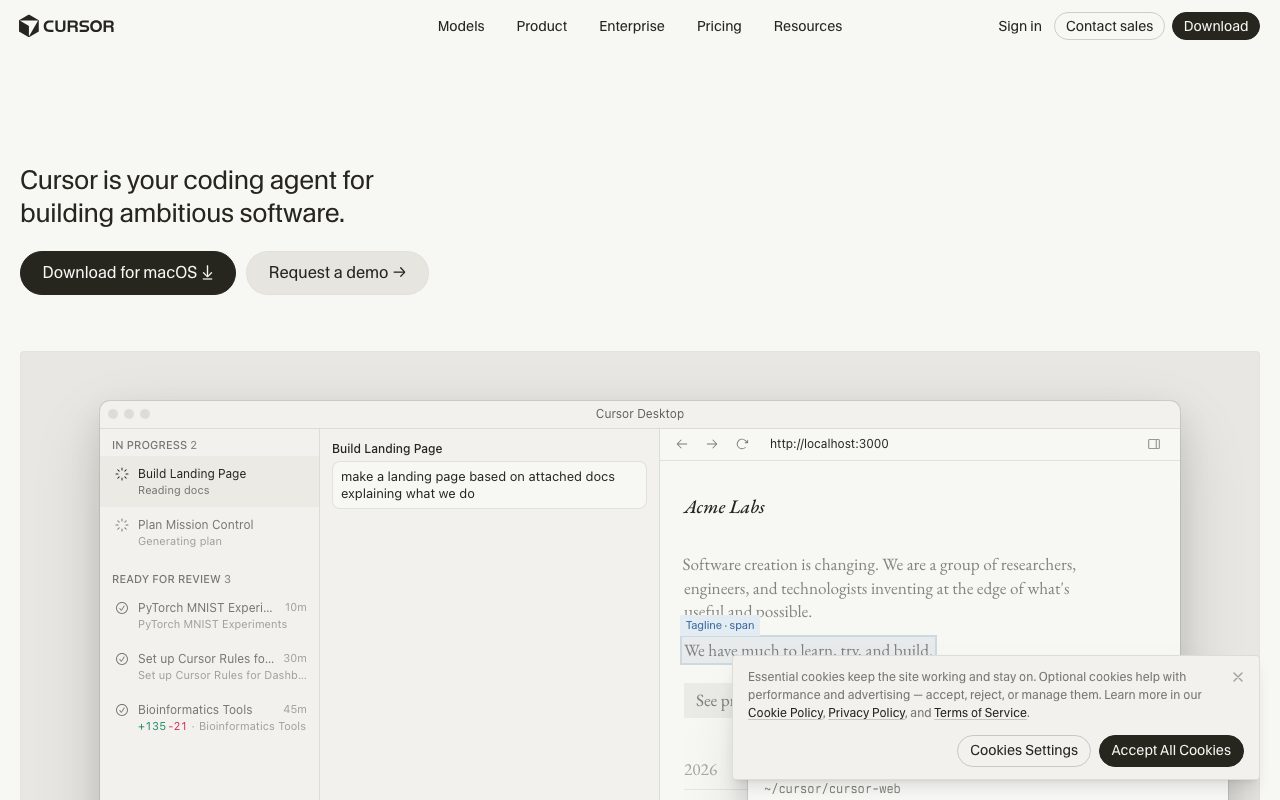
Task: Toggle the side panel icon in preview toolbar
Action: (1154, 444)
